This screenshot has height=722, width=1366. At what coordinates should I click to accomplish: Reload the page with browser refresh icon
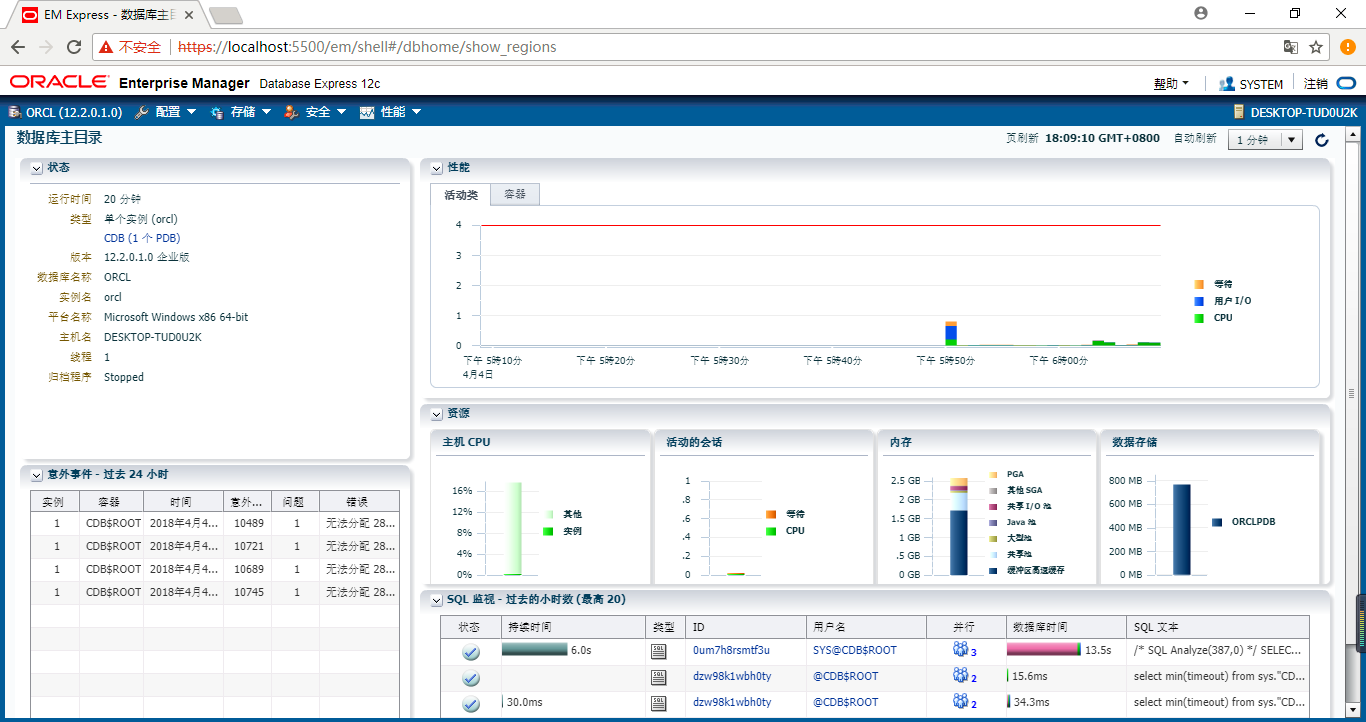(74, 47)
